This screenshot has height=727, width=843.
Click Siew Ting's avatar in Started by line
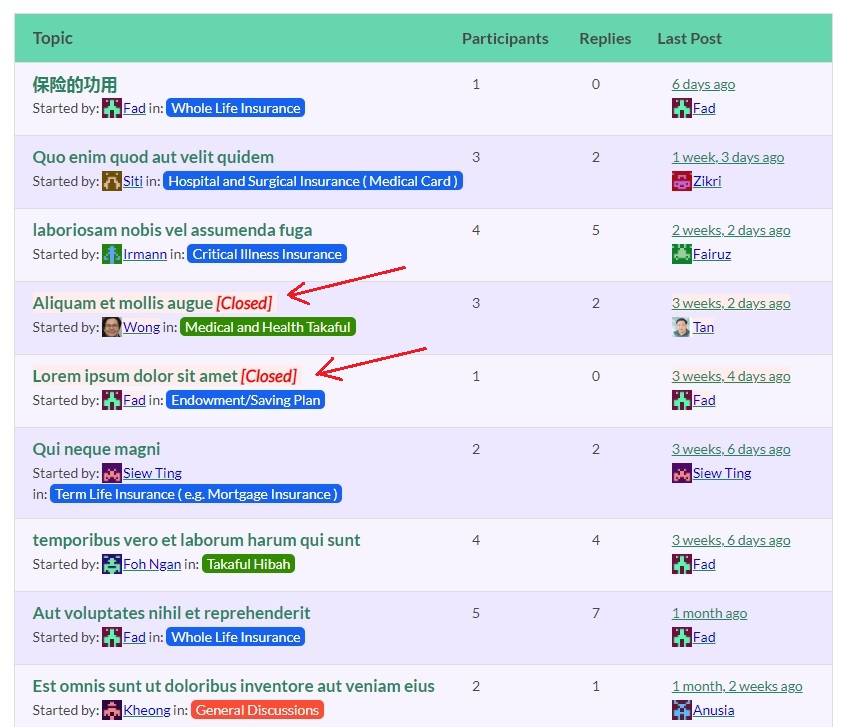pyautogui.click(x=112, y=473)
